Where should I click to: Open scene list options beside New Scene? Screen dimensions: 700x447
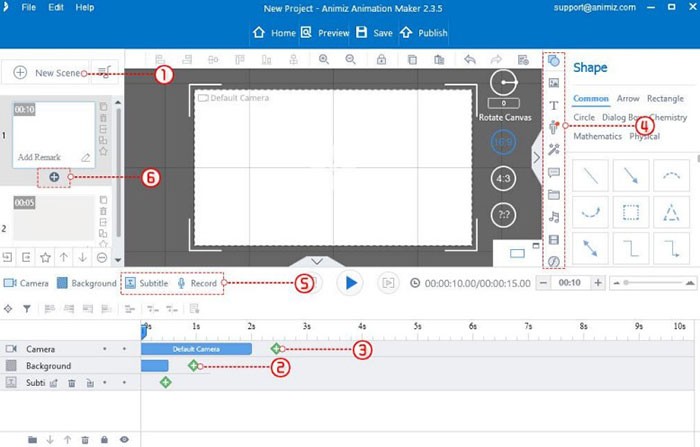[x=105, y=73]
